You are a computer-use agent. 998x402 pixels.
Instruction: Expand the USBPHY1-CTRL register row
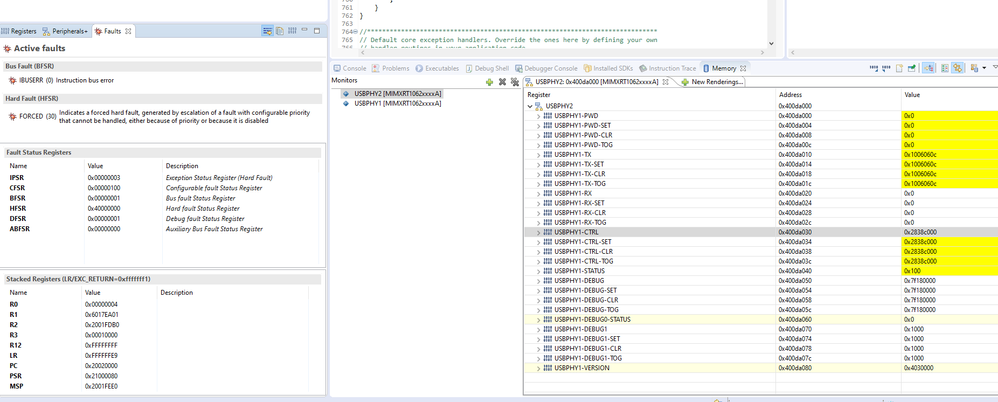[538, 232]
